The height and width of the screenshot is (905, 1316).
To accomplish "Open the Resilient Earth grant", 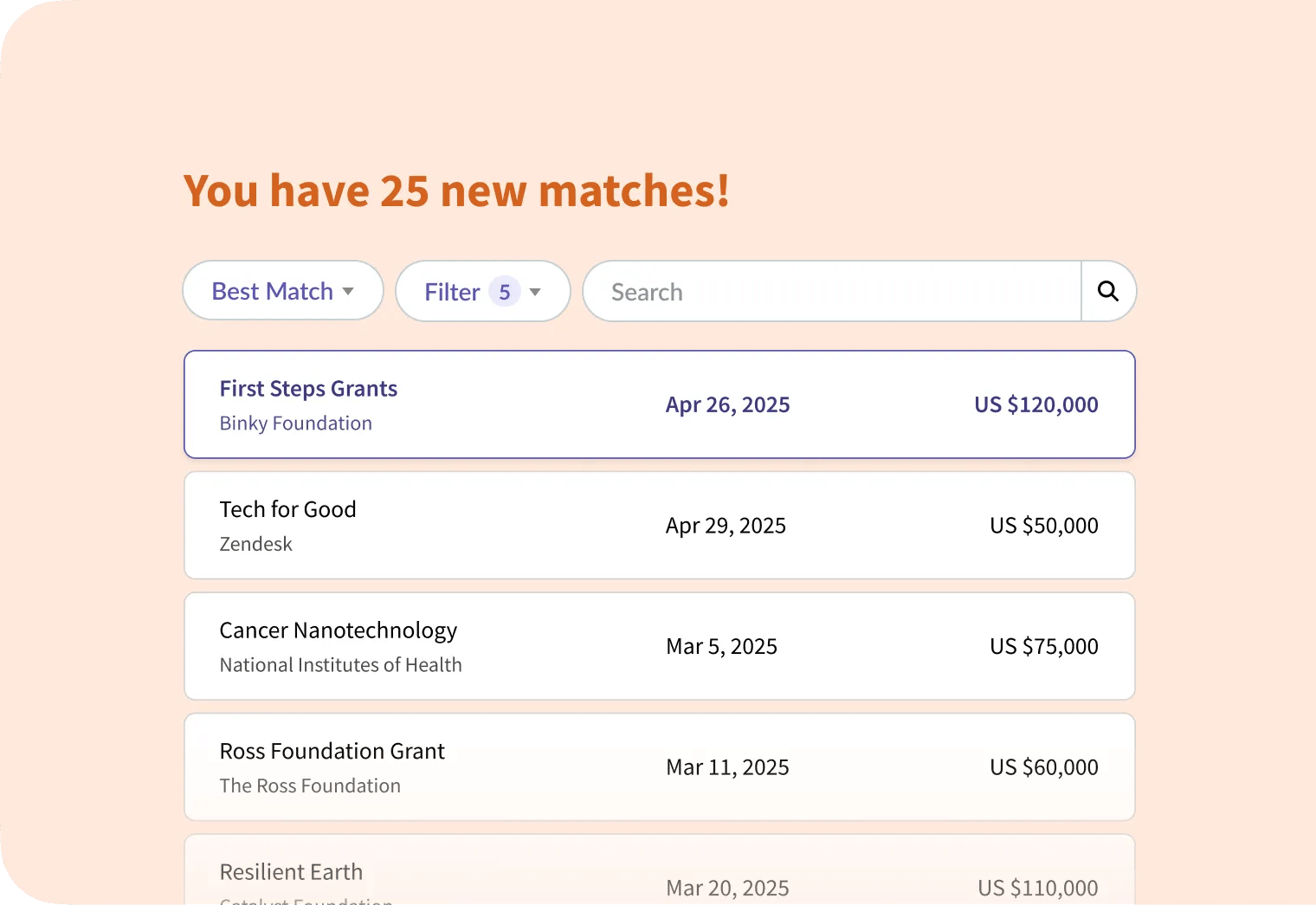I will [x=660, y=869].
